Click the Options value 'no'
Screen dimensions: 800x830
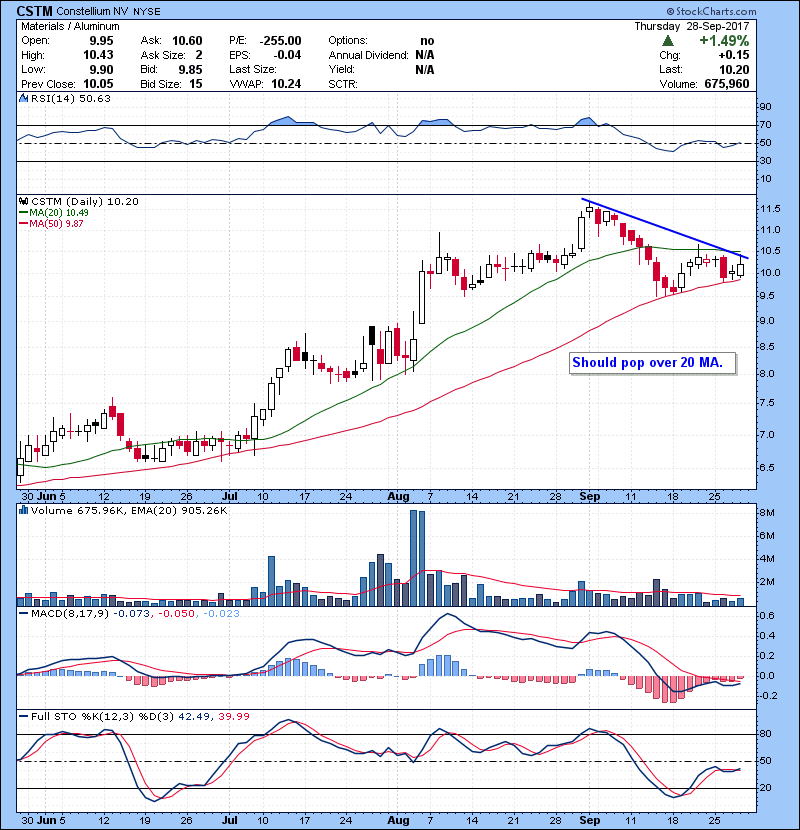(x=427, y=41)
